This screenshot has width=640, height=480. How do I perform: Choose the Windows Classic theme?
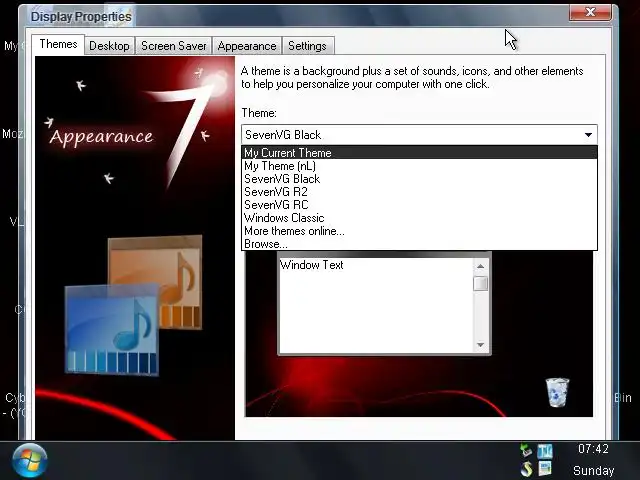click(x=419, y=218)
